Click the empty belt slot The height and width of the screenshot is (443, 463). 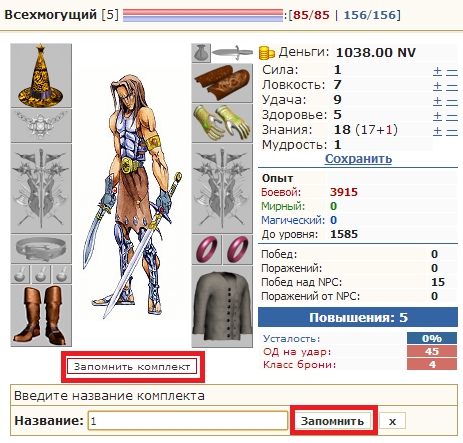point(41,249)
